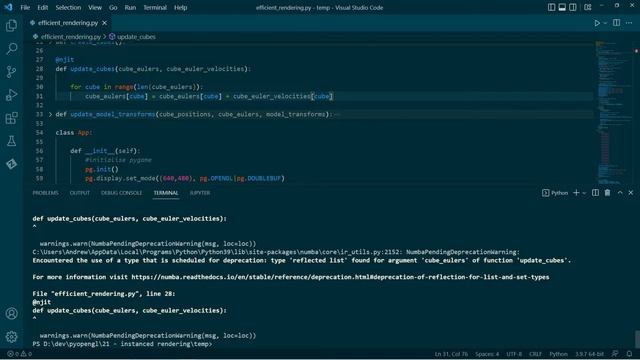Open run options dropdown arrow beside play

605,23
